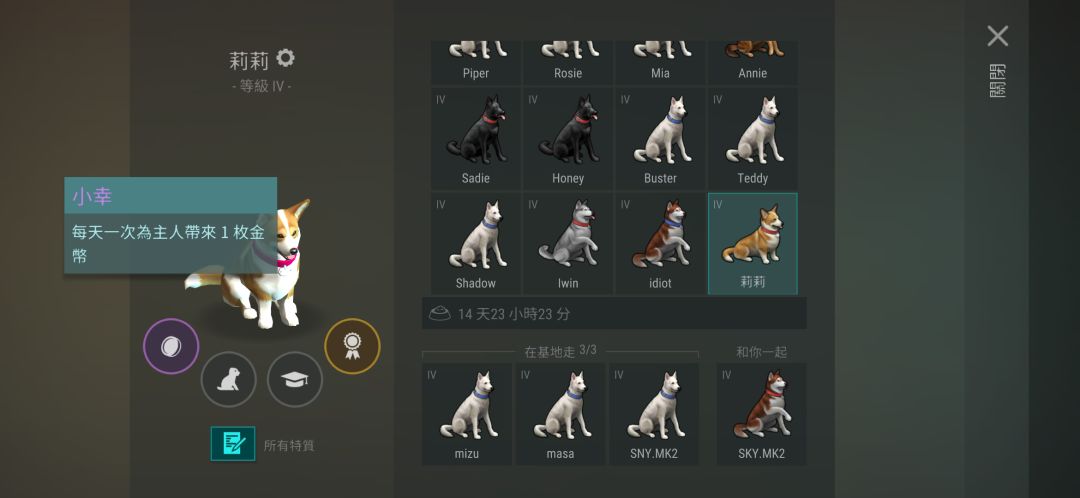Select the highlighted corgi 莉莉 card
Screen dimensions: 1080x498
point(753,243)
